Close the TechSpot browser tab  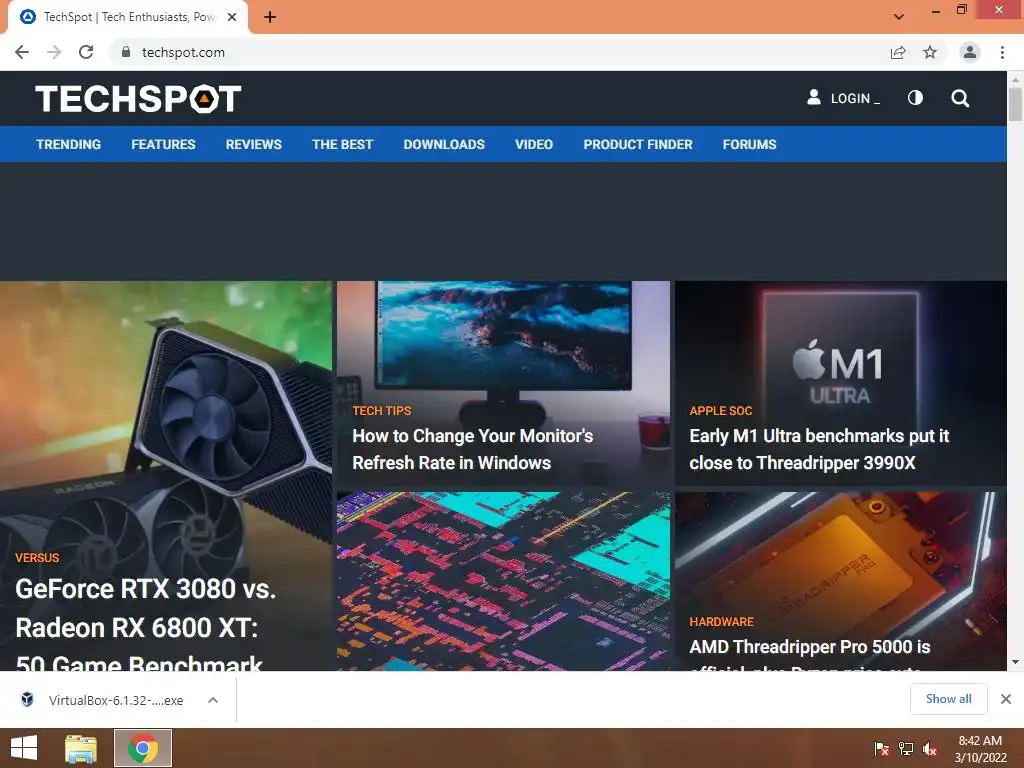coord(232,17)
